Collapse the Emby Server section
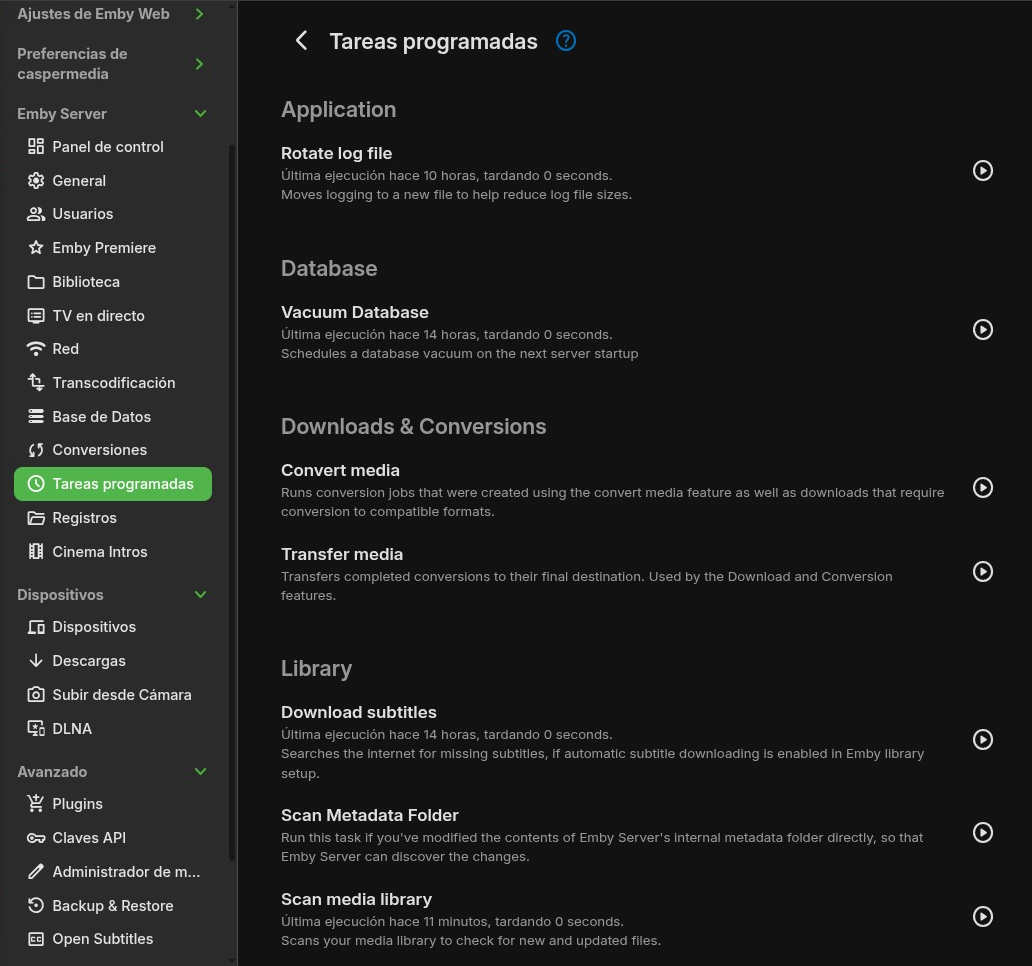1032x966 pixels. click(200, 114)
